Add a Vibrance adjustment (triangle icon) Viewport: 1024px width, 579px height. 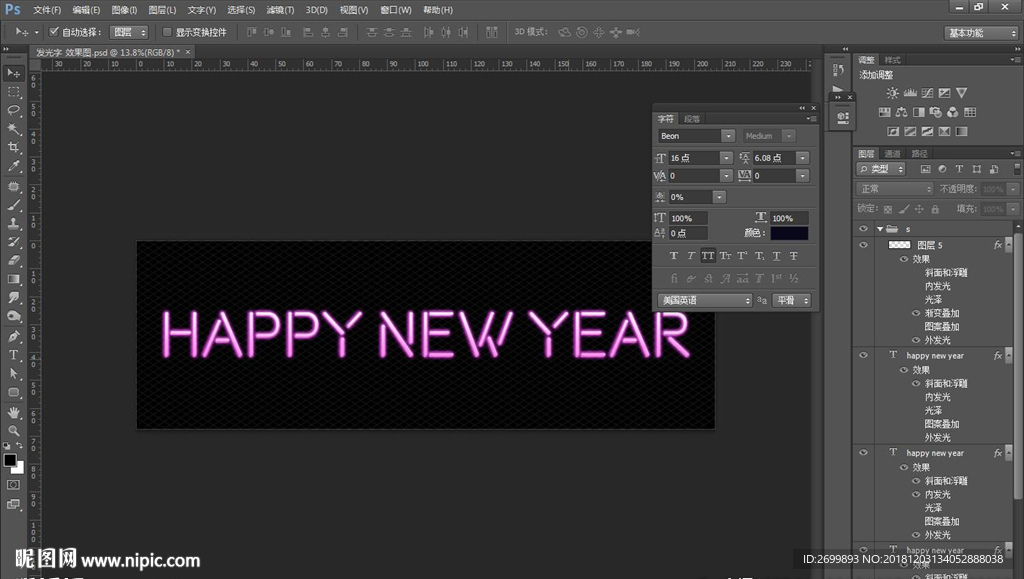point(961,93)
